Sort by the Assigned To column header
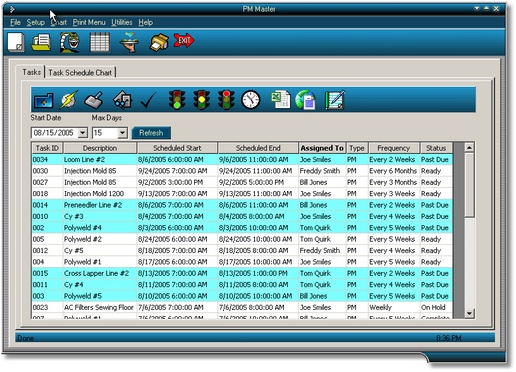This screenshot has height=372, width=516. point(322,148)
